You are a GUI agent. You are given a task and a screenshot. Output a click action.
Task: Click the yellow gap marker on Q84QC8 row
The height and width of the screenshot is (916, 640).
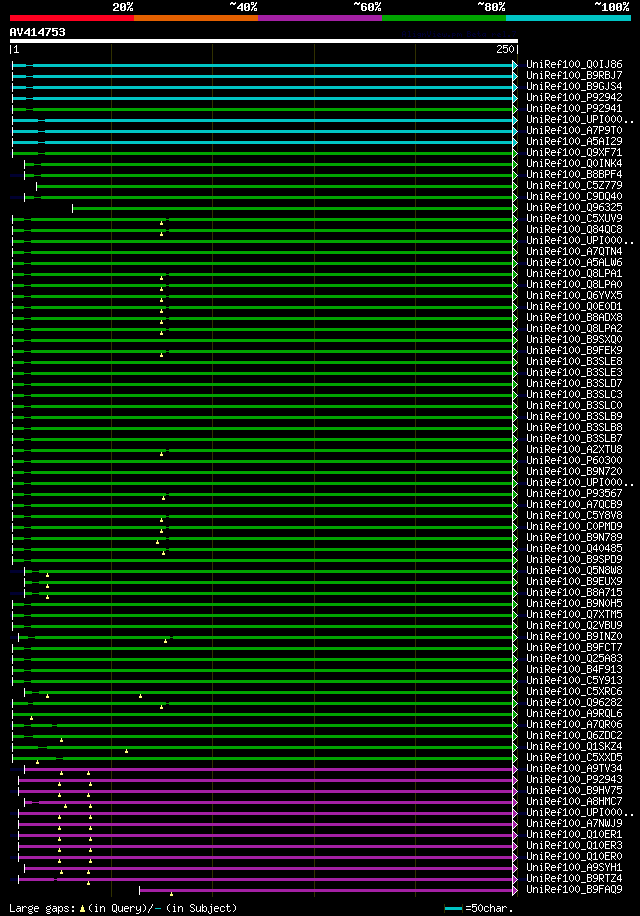click(x=162, y=234)
